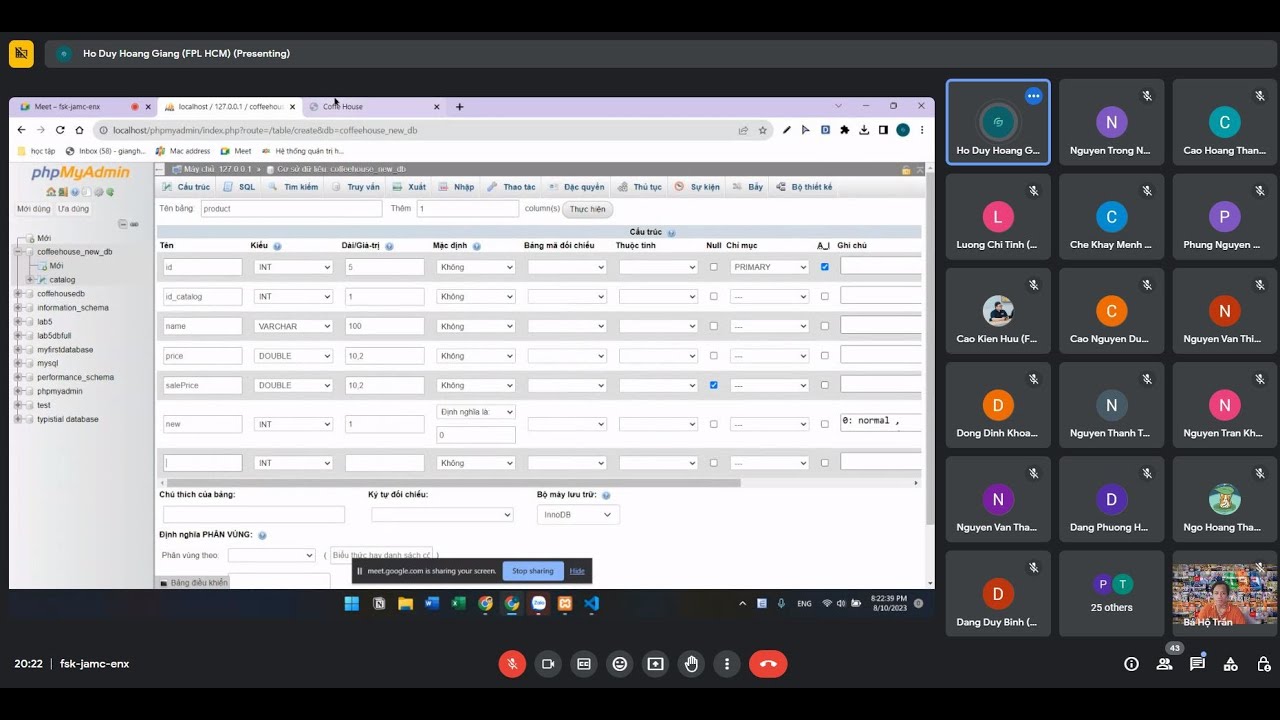Image resolution: width=1280 pixels, height=720 pixels.
Task: Click the Thực hiện button
Action: click(588, 209)
